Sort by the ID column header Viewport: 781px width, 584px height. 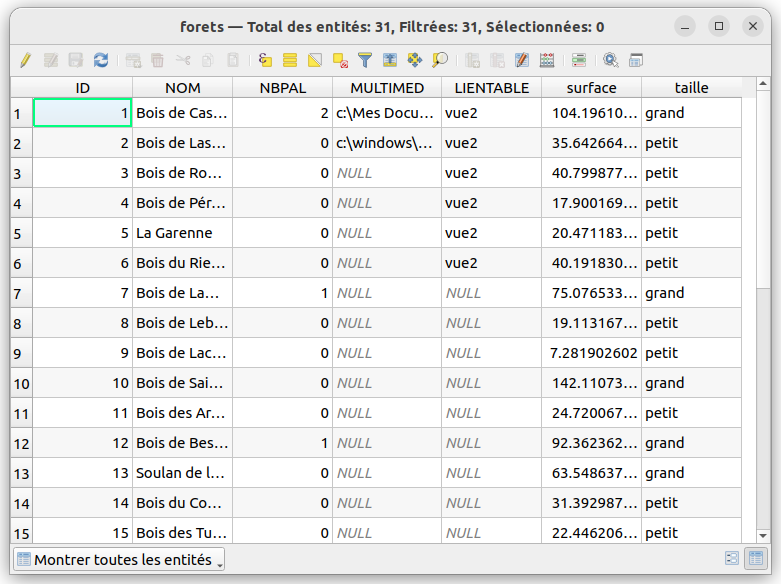pos(83,88)
